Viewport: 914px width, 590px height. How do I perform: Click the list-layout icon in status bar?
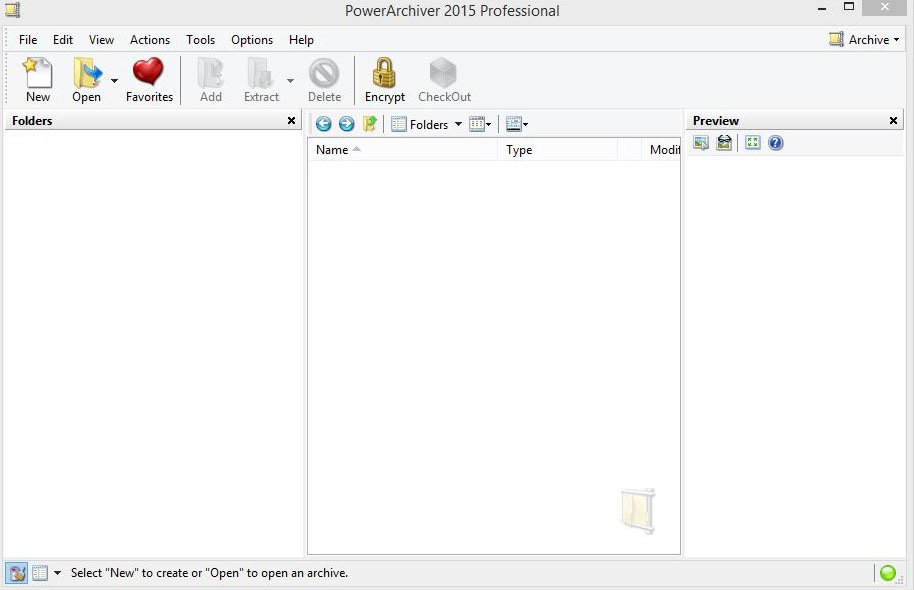click(x=40, y=573)
